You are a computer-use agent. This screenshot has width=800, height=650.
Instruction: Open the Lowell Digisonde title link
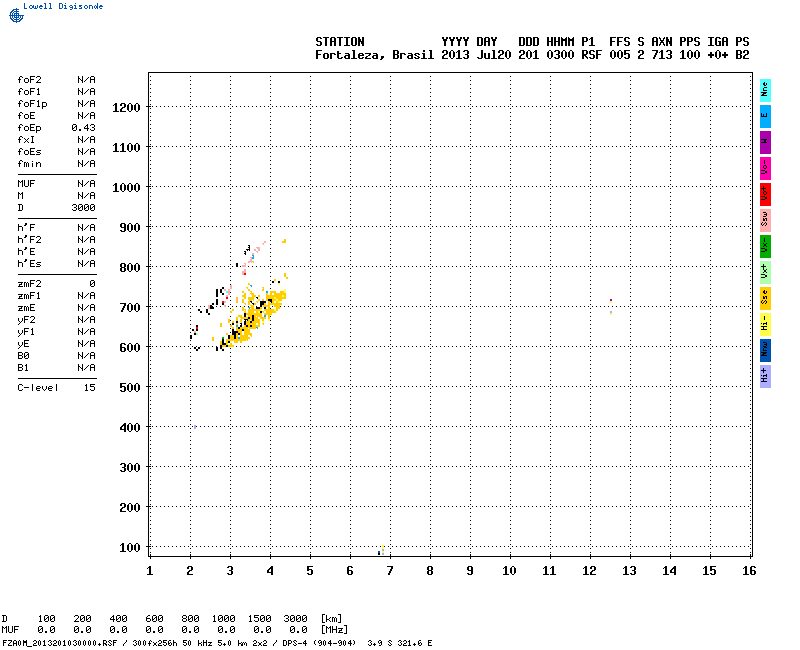[63, 6]
